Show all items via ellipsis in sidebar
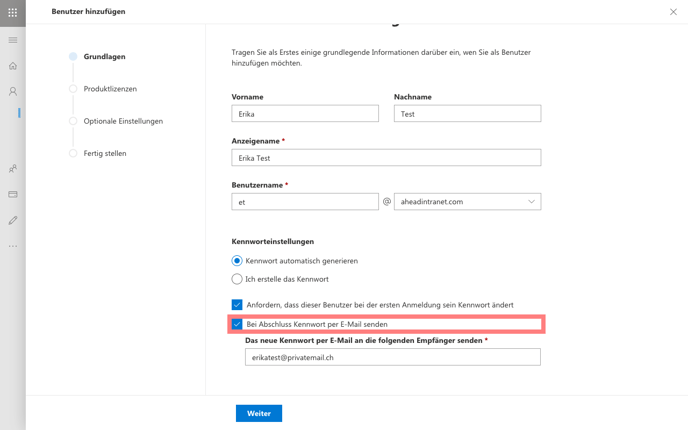The width and height of the screenshot is (688, 430). coord(13,246)
